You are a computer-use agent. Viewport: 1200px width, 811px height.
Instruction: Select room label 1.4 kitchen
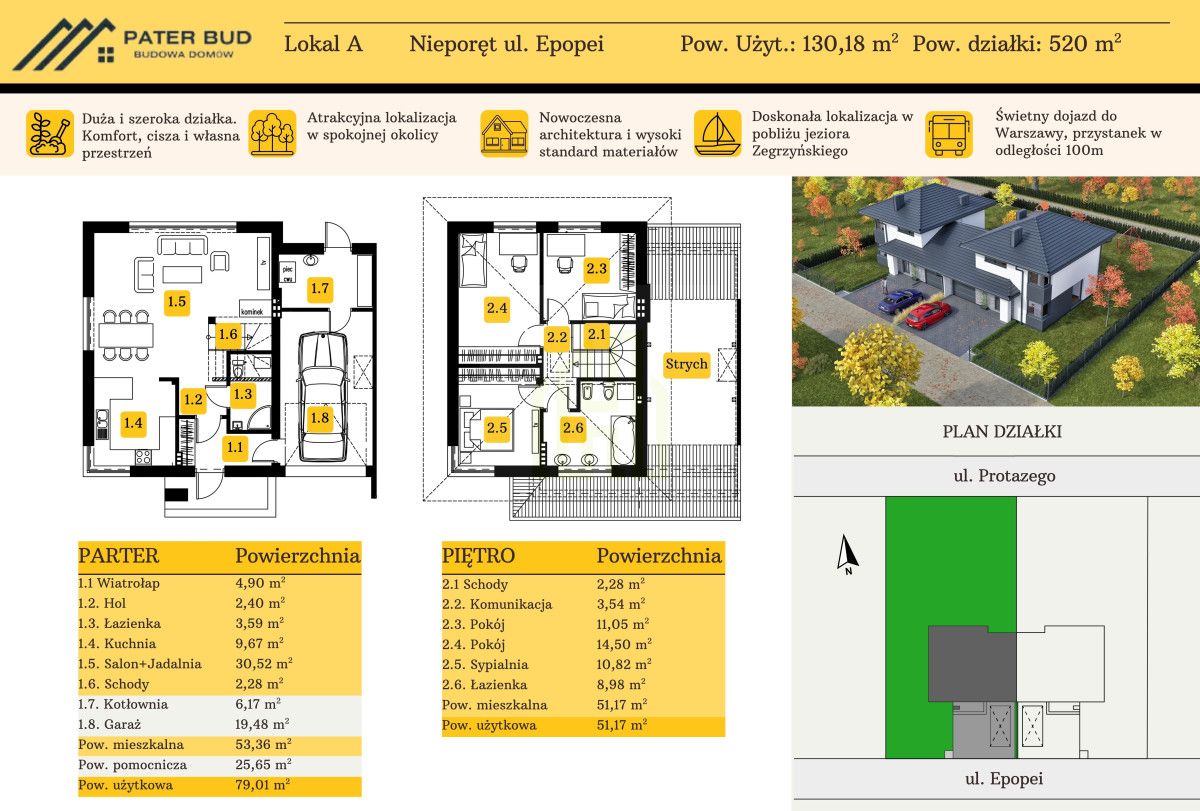tap(133, 423)
